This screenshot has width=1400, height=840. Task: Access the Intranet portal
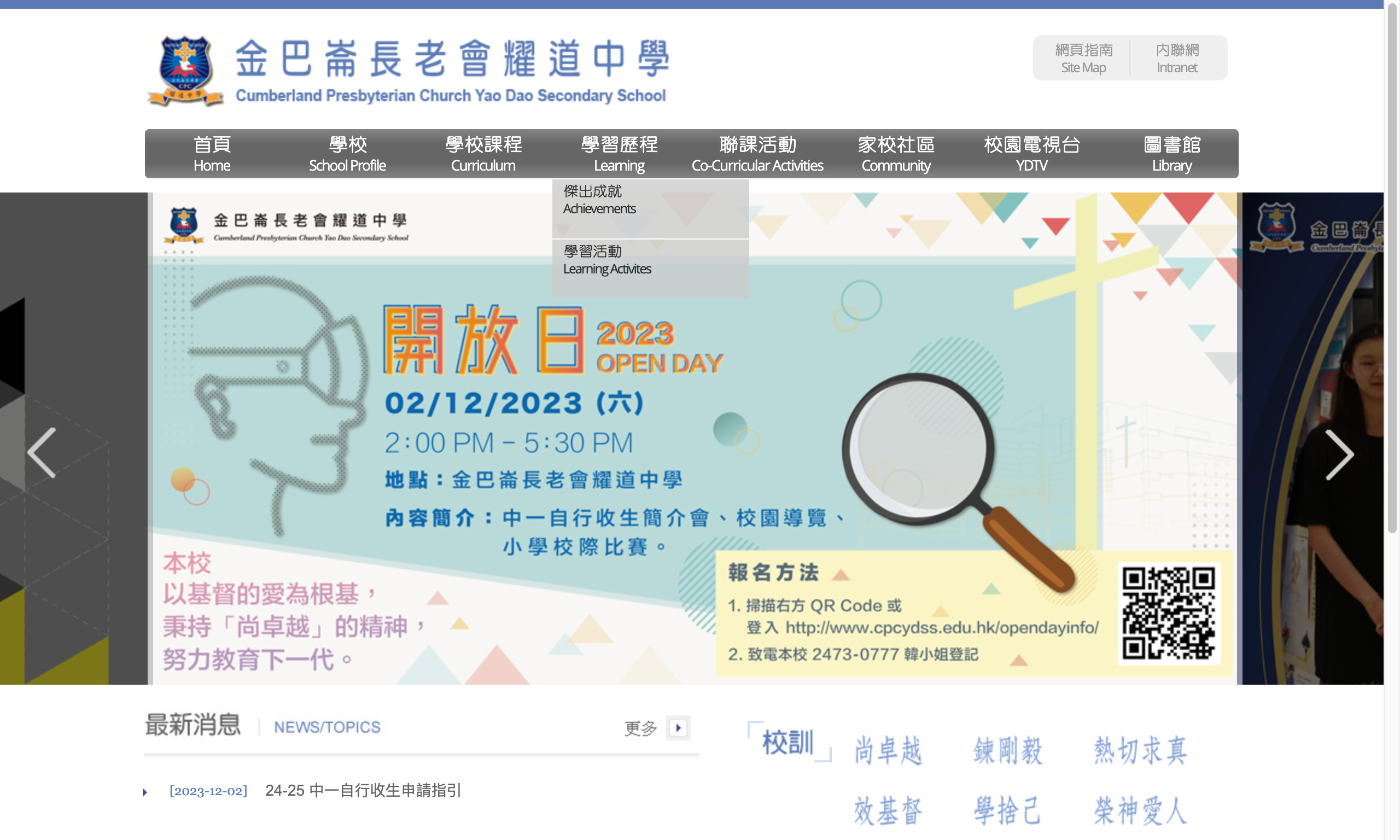coord(1176,57)
